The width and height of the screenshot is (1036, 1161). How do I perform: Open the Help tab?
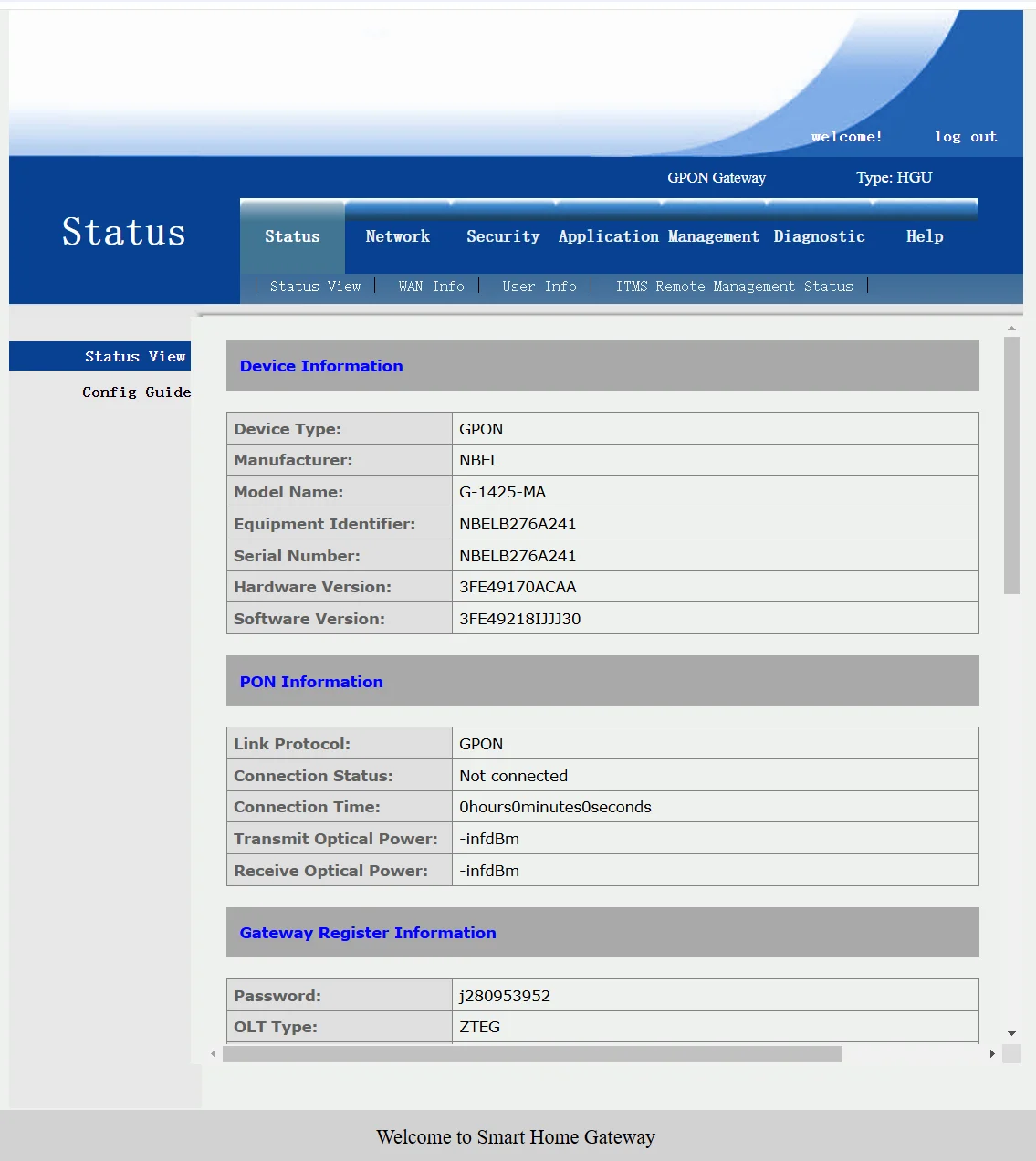click(924, 236)
